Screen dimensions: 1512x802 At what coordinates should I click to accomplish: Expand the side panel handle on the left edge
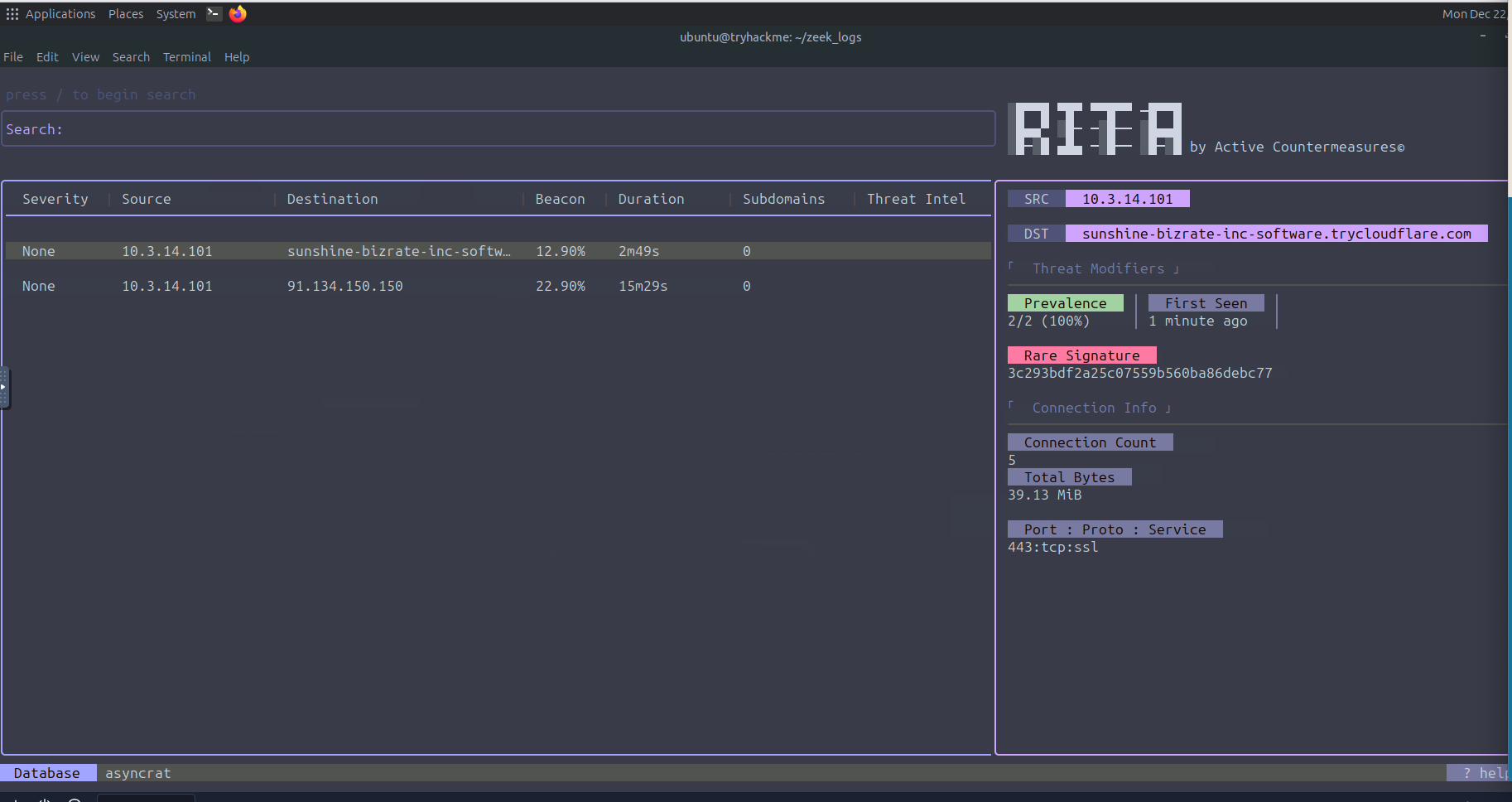[x=4, y=387]
